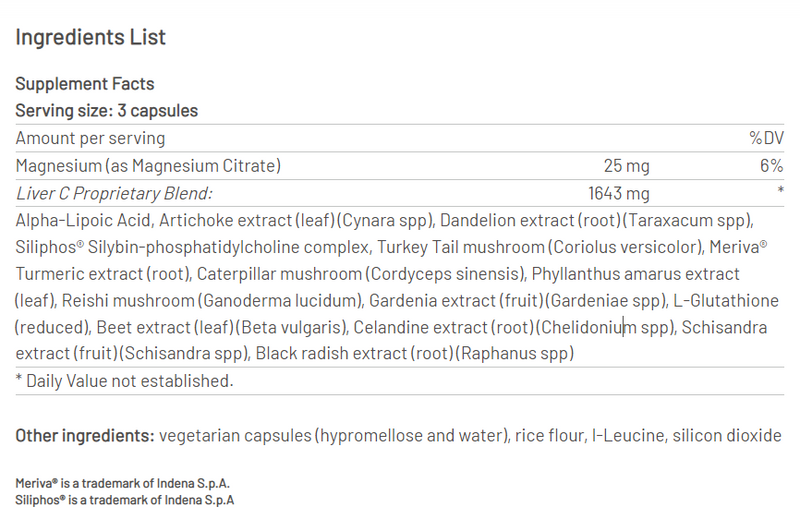This screenshot has width=800, height=519.
Task: Click the Daily Value not established footnote
Action: click(x=124, y=380)
